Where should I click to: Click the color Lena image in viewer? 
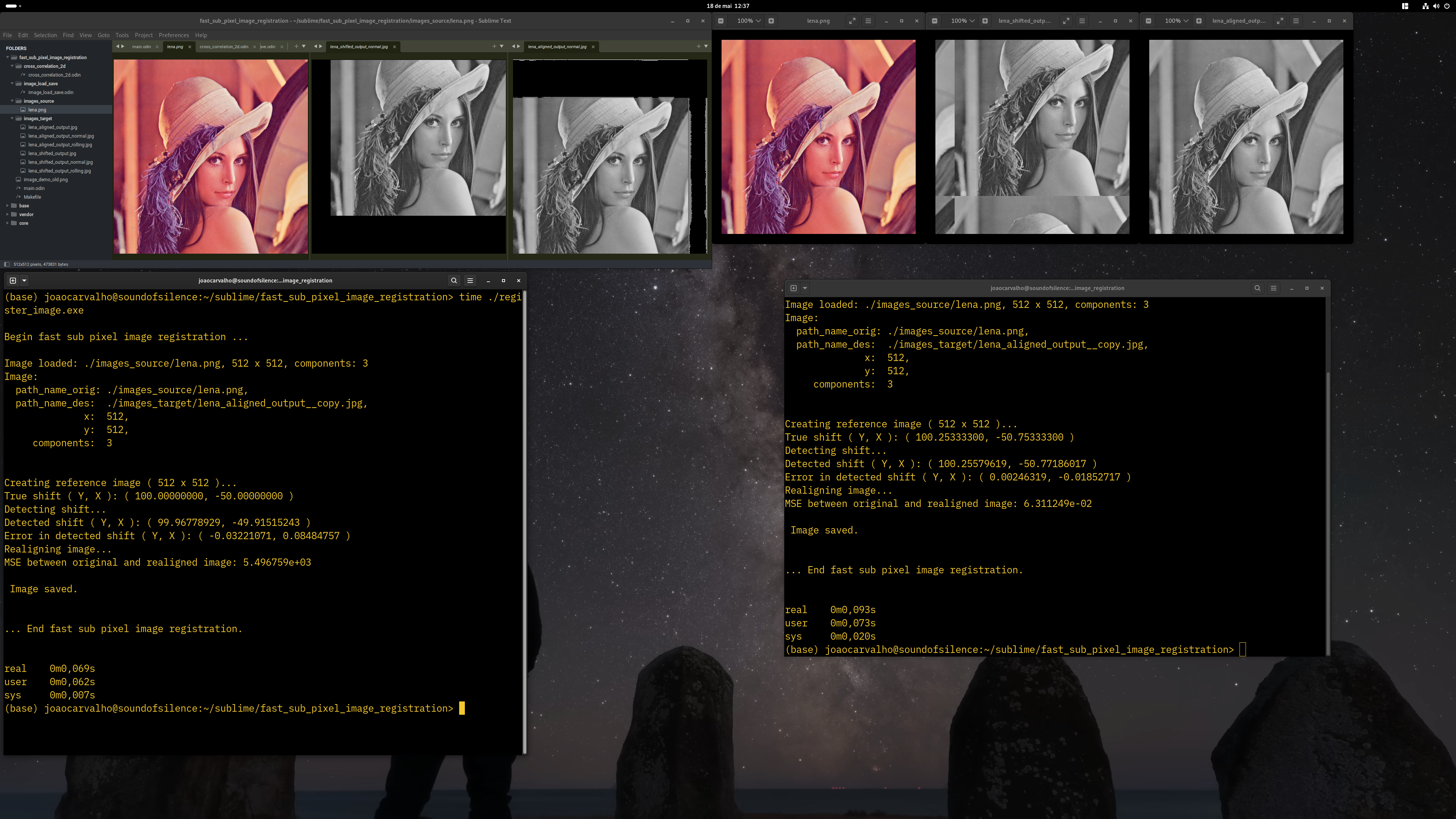[x=819, y=137]
